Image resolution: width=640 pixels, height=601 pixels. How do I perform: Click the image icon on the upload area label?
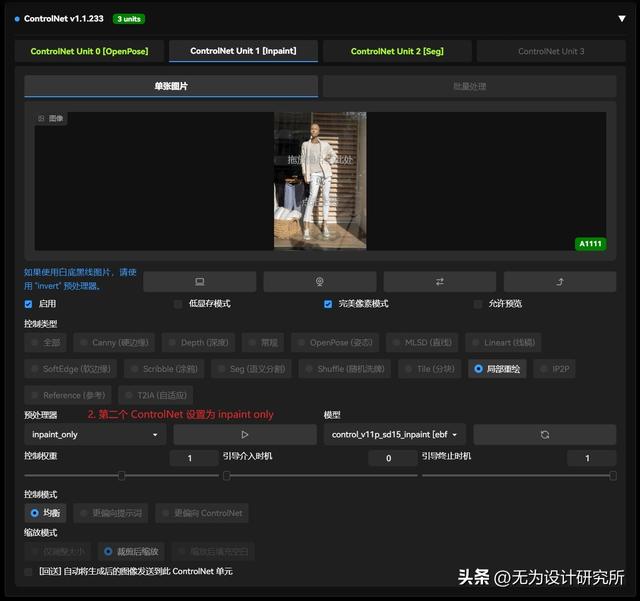coord(42,119)
